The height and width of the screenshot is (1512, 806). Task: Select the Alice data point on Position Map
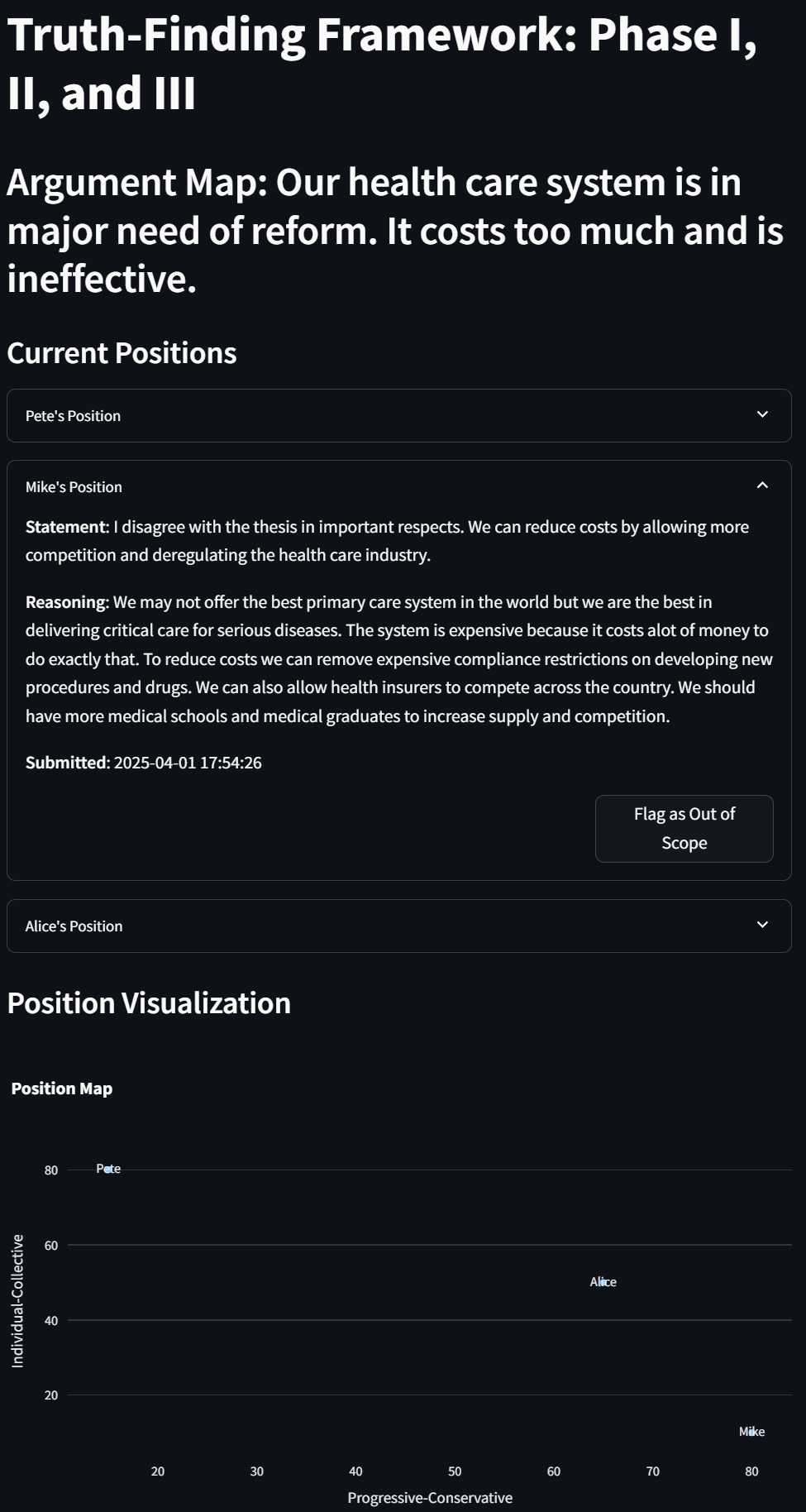pyautogui.click(x=603, y=1282)
